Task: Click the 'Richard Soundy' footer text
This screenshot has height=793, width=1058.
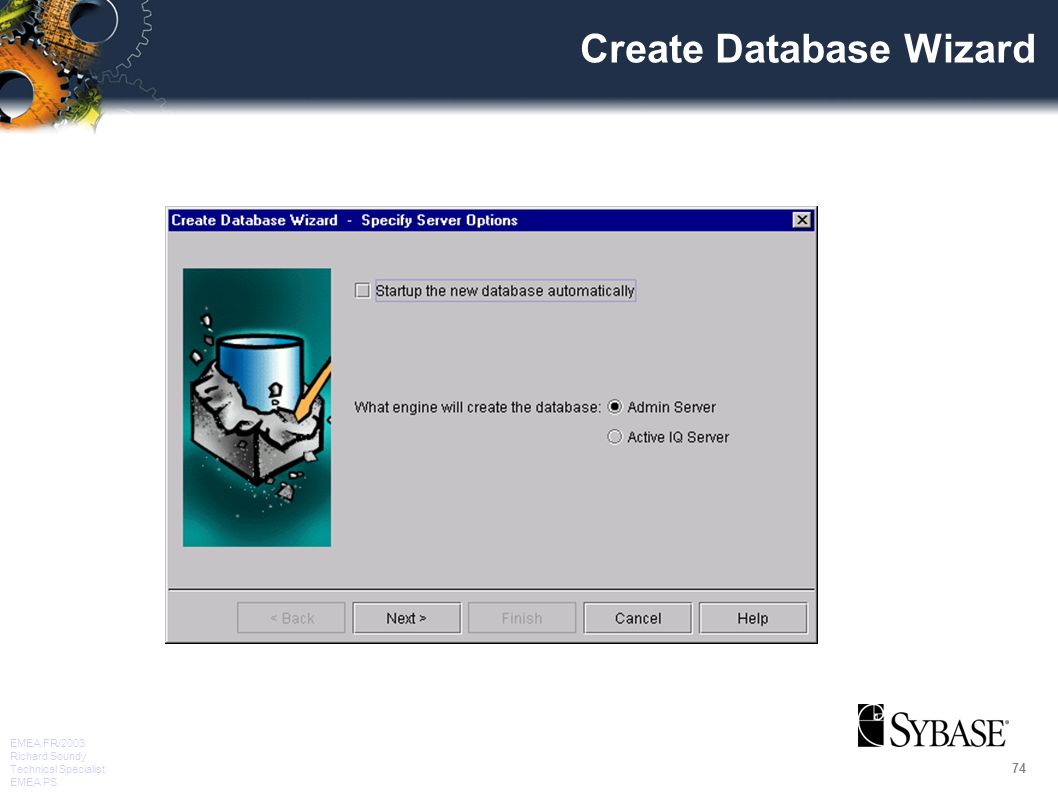Action: point(49,756)
